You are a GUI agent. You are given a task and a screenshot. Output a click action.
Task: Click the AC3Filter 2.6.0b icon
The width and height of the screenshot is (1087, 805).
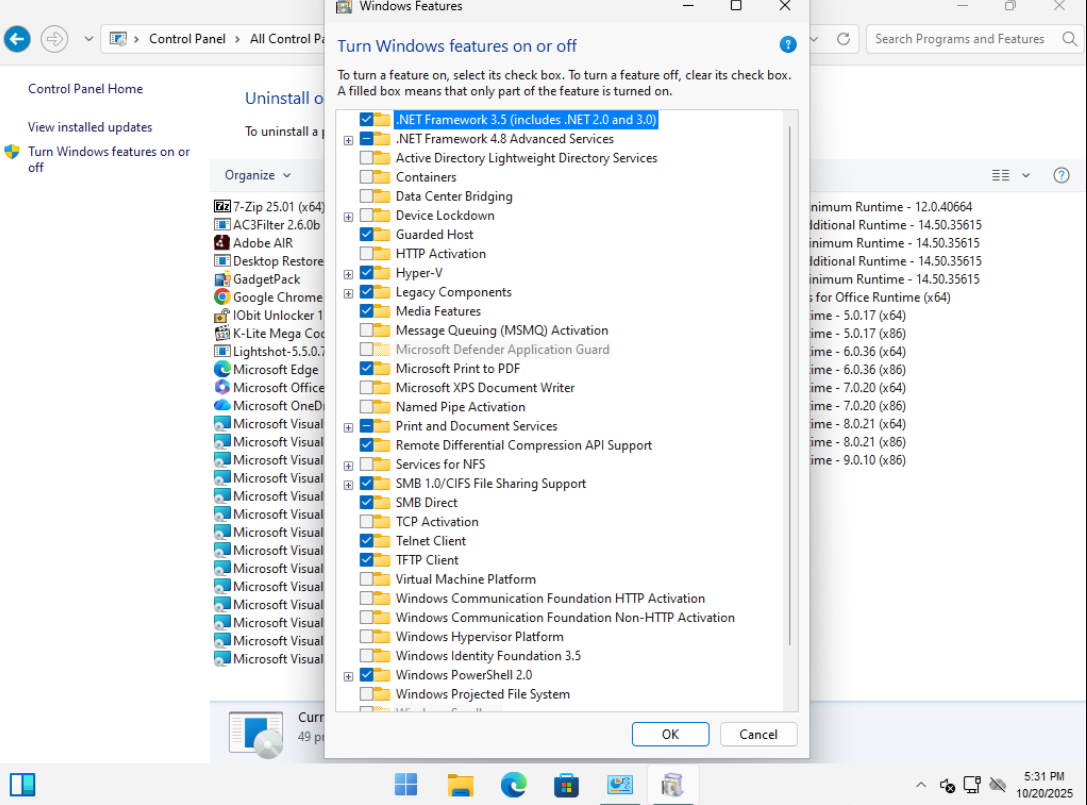click(222, 225)
